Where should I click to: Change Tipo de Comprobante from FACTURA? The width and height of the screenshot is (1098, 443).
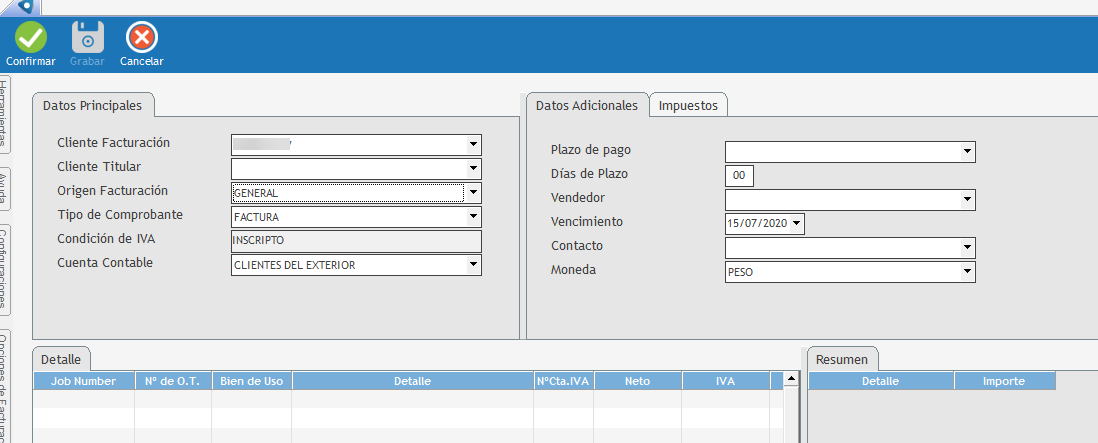(473, 217)
